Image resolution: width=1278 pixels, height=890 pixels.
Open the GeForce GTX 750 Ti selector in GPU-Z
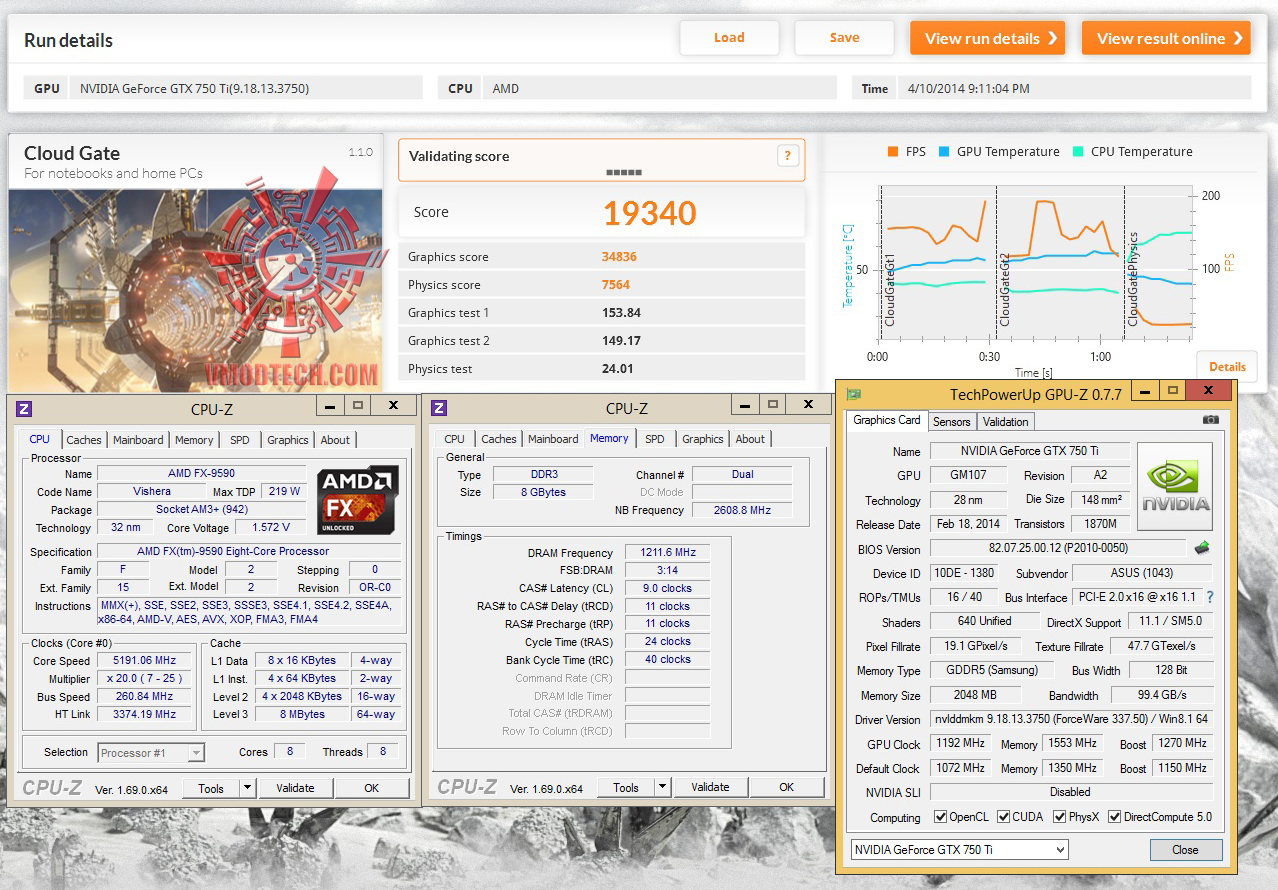(x=959, y=849)
